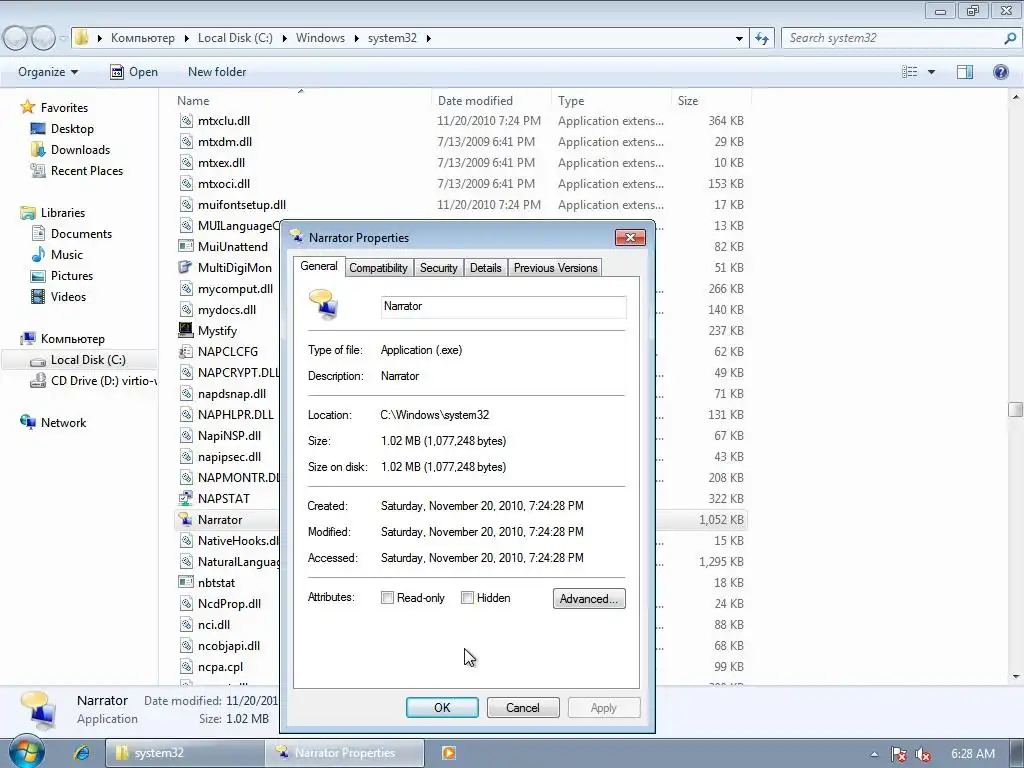The height and width of the screenshot is (768, 1024).
Task: Select the NAPCLCFG file icon
Action: 186,351
